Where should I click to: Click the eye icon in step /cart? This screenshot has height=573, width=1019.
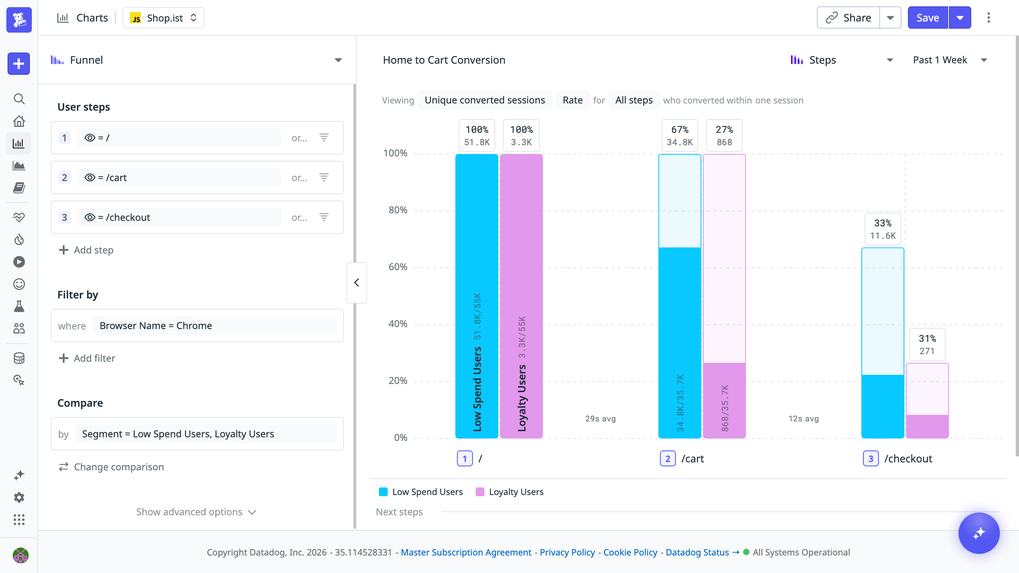pyautogui.click(x=90, y=177)
